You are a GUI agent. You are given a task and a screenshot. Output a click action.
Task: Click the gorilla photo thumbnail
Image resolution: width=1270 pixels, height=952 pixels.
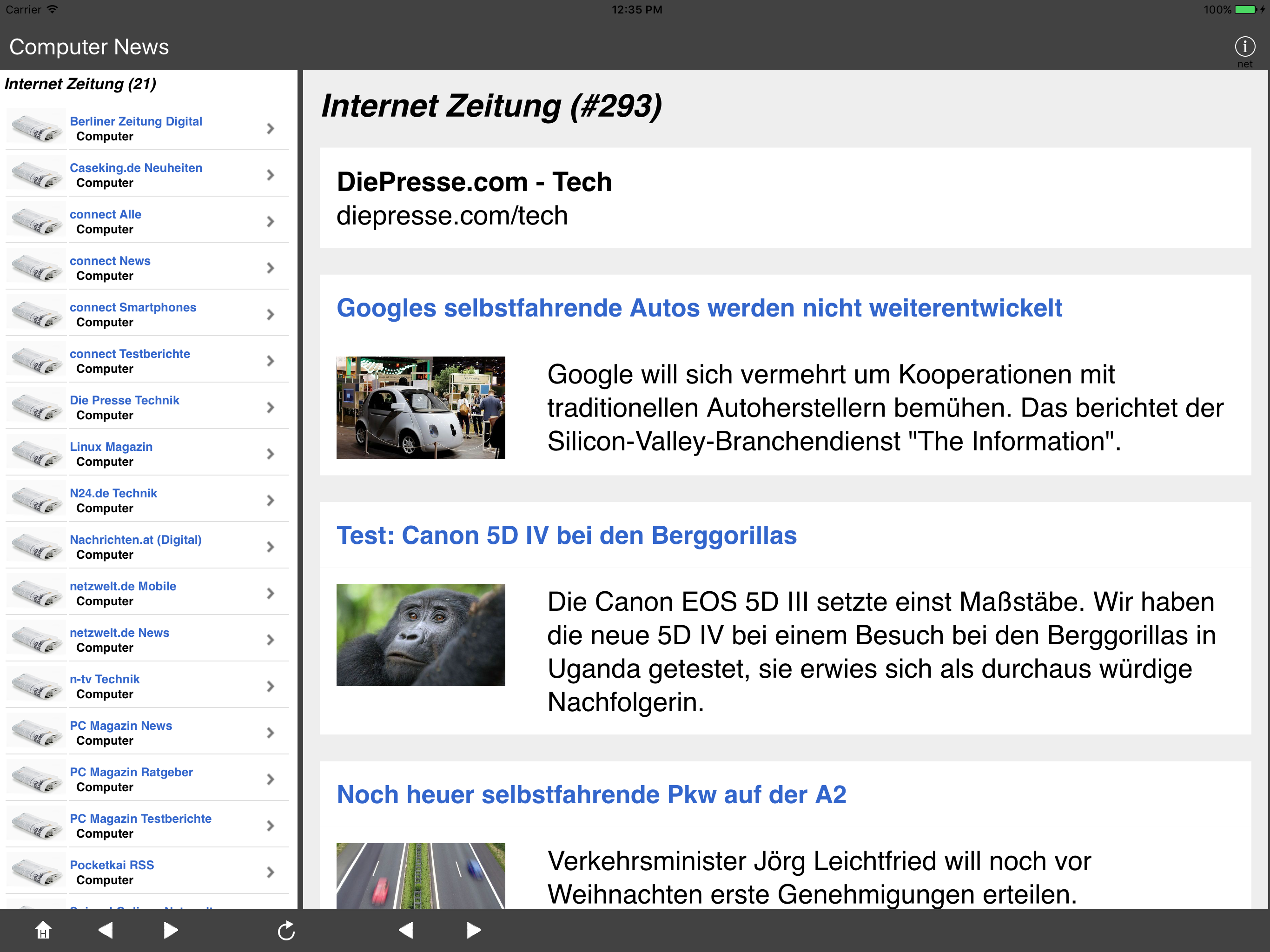tap(420, 635)
